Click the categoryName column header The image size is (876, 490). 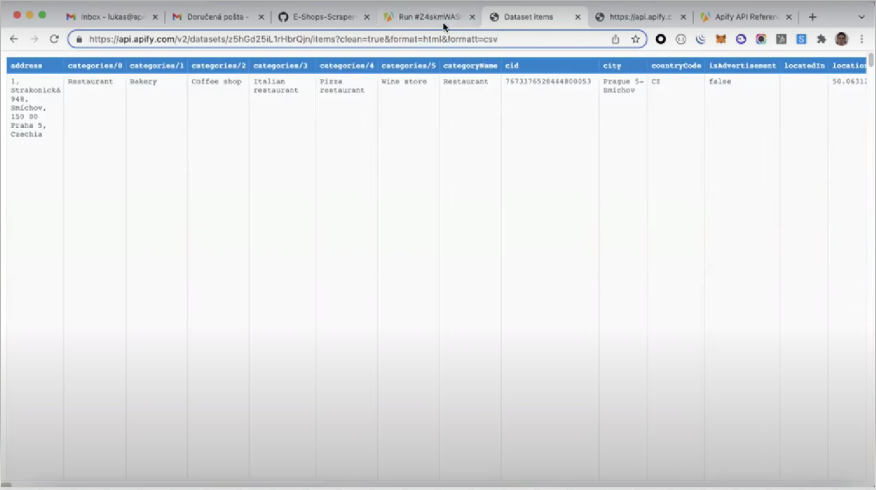[470, 65]
